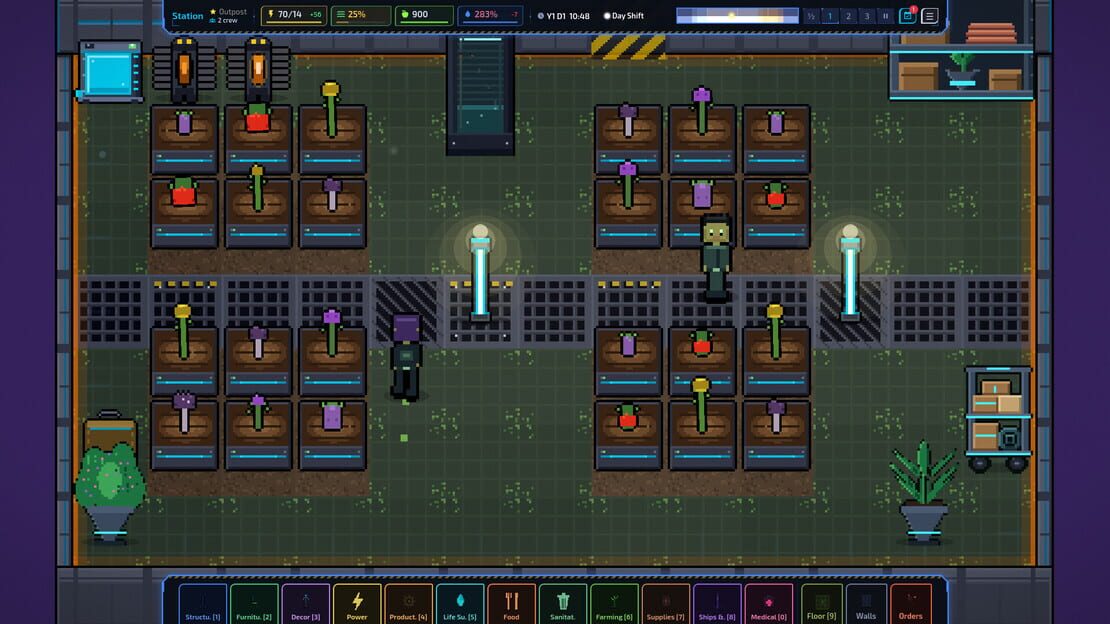The image size is (1110, 624).
Task: Select the central water tank
Action: click(x=481, y=94)
